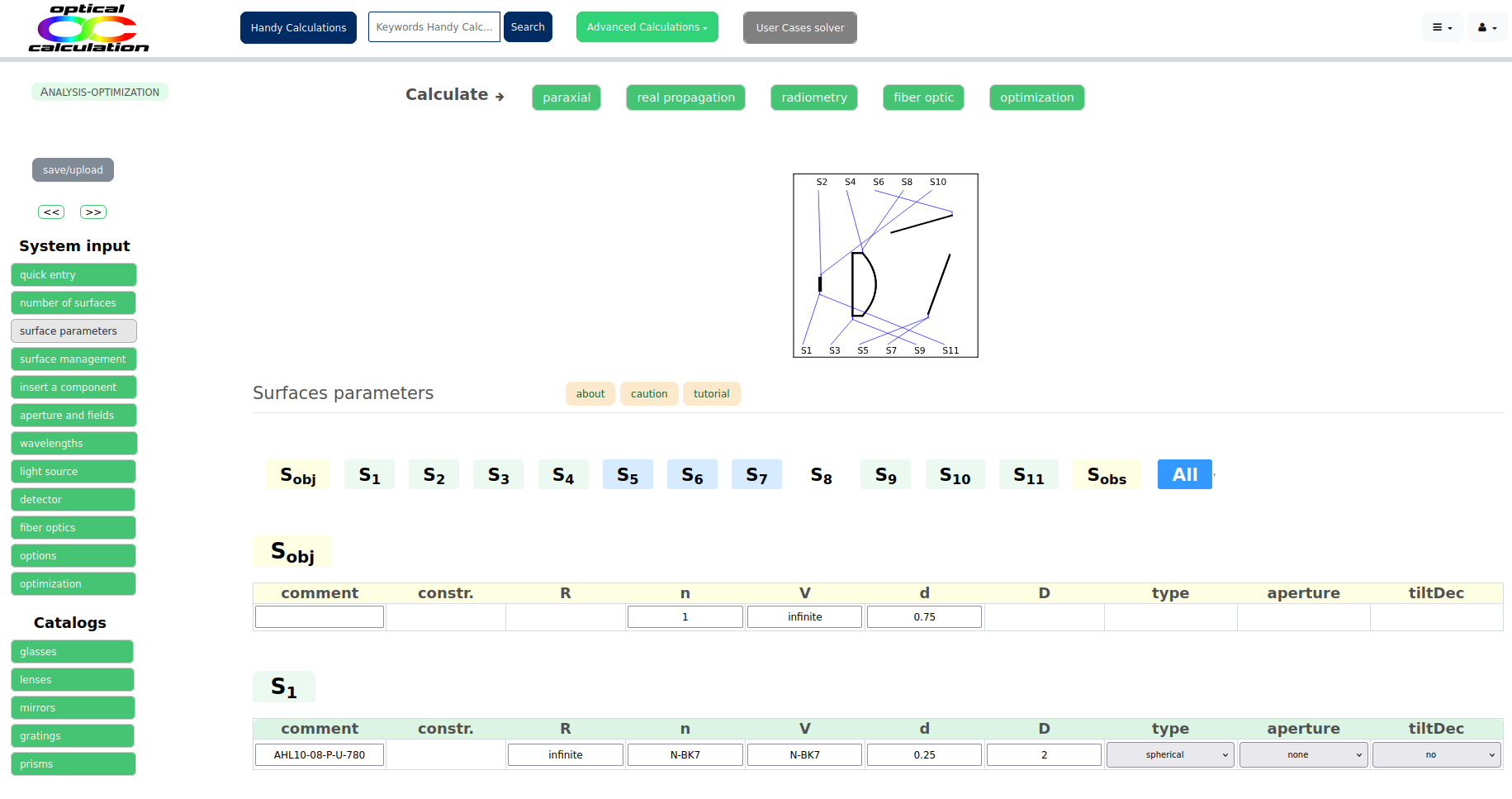1512x799 pixels.
Task: Open aperture and fields menu item
Action: click(x=73, y=415)
